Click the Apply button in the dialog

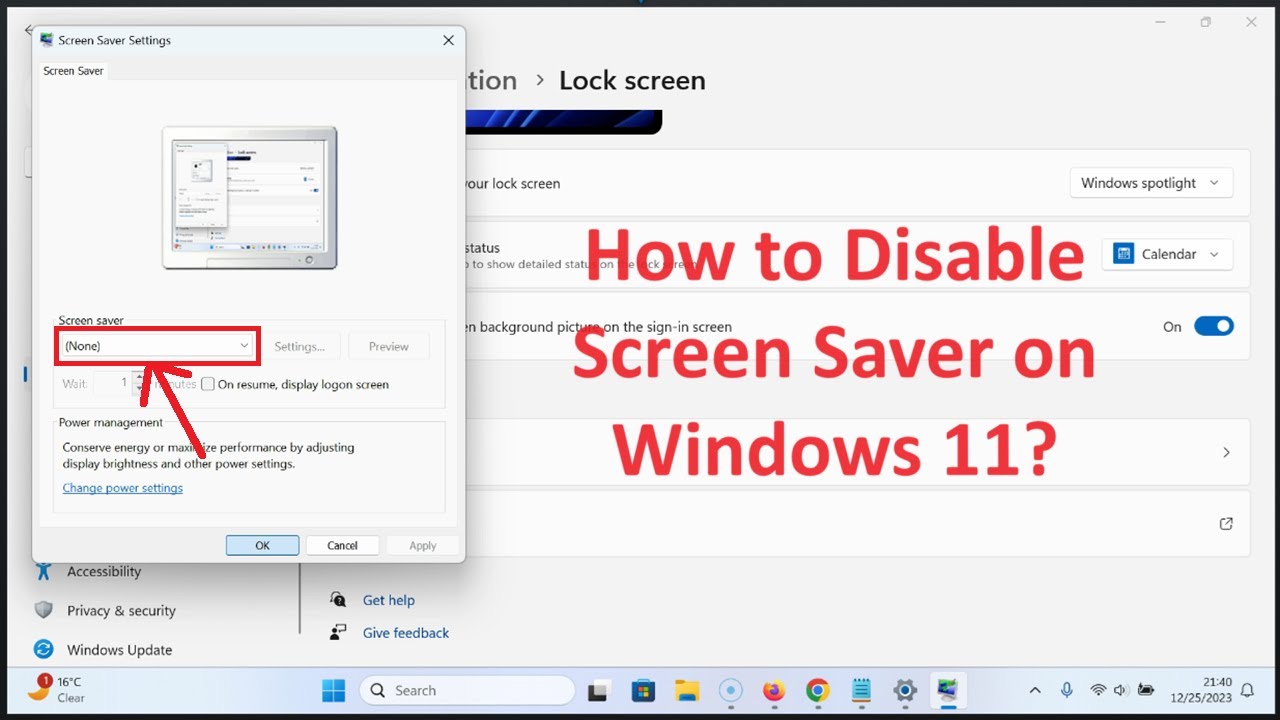[422, 545]
